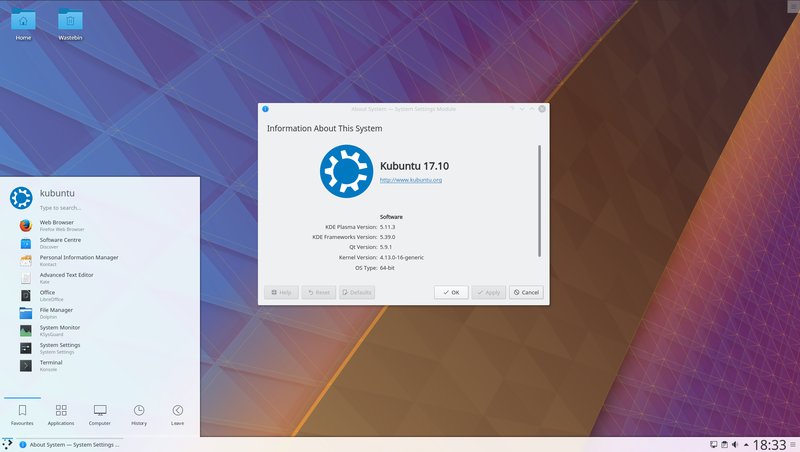Switch to History tab in launcher
Image resolution: width=800 pixels, height=452 pixels.
tap(139, 415)
